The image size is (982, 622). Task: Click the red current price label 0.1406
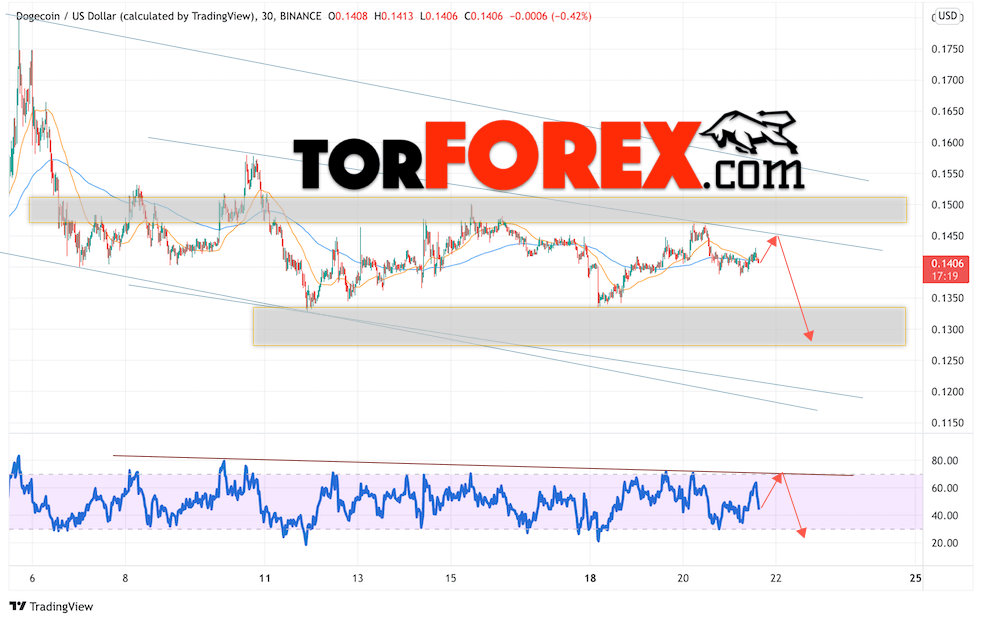946,264
